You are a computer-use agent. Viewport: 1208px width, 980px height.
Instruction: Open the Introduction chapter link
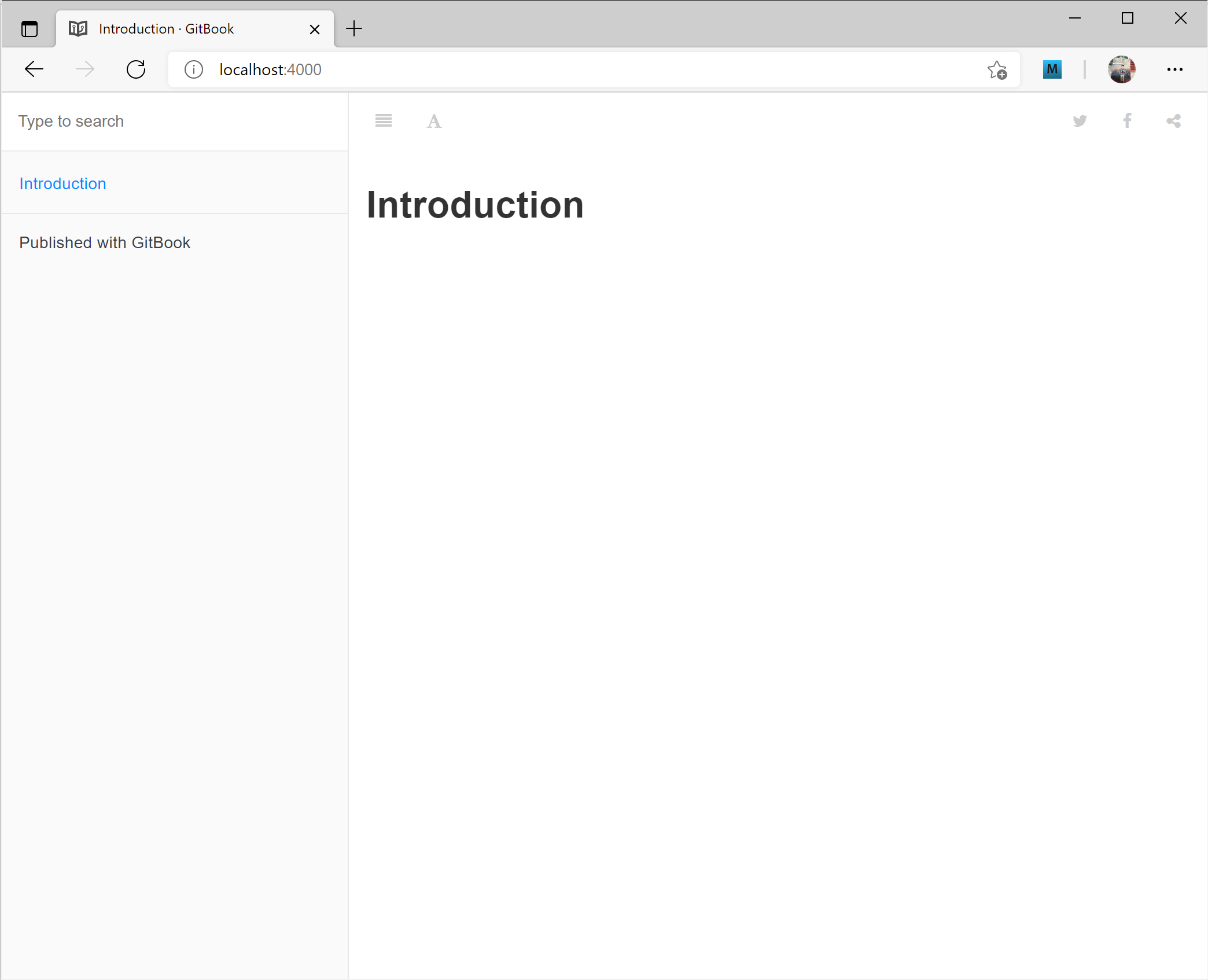[x=62, y=184]
